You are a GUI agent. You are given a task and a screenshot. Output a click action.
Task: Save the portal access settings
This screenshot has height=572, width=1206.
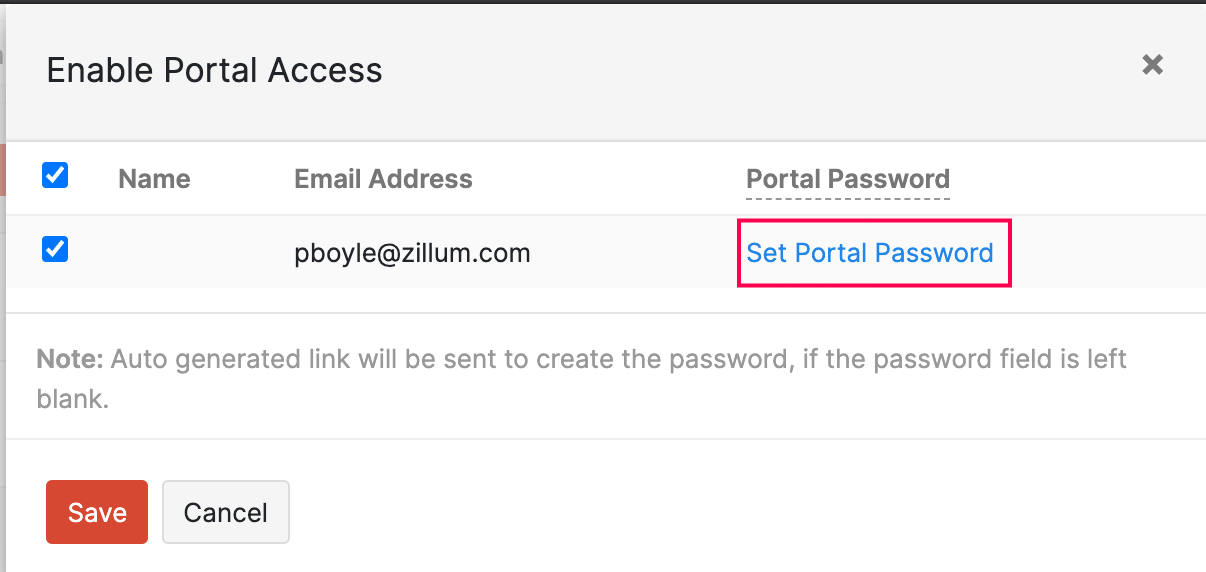[x=97, y=512]
